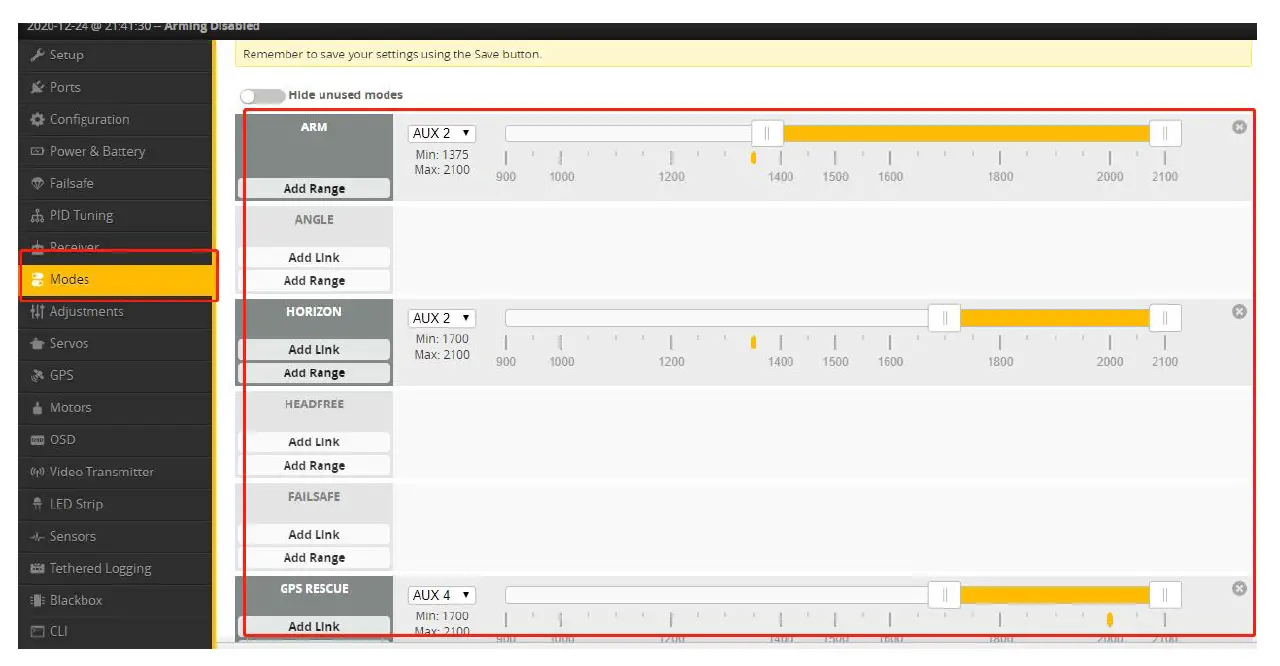Switch to the Configuration tab
This screenshot has width=1280, height=666.
click(x=115, y=119)
